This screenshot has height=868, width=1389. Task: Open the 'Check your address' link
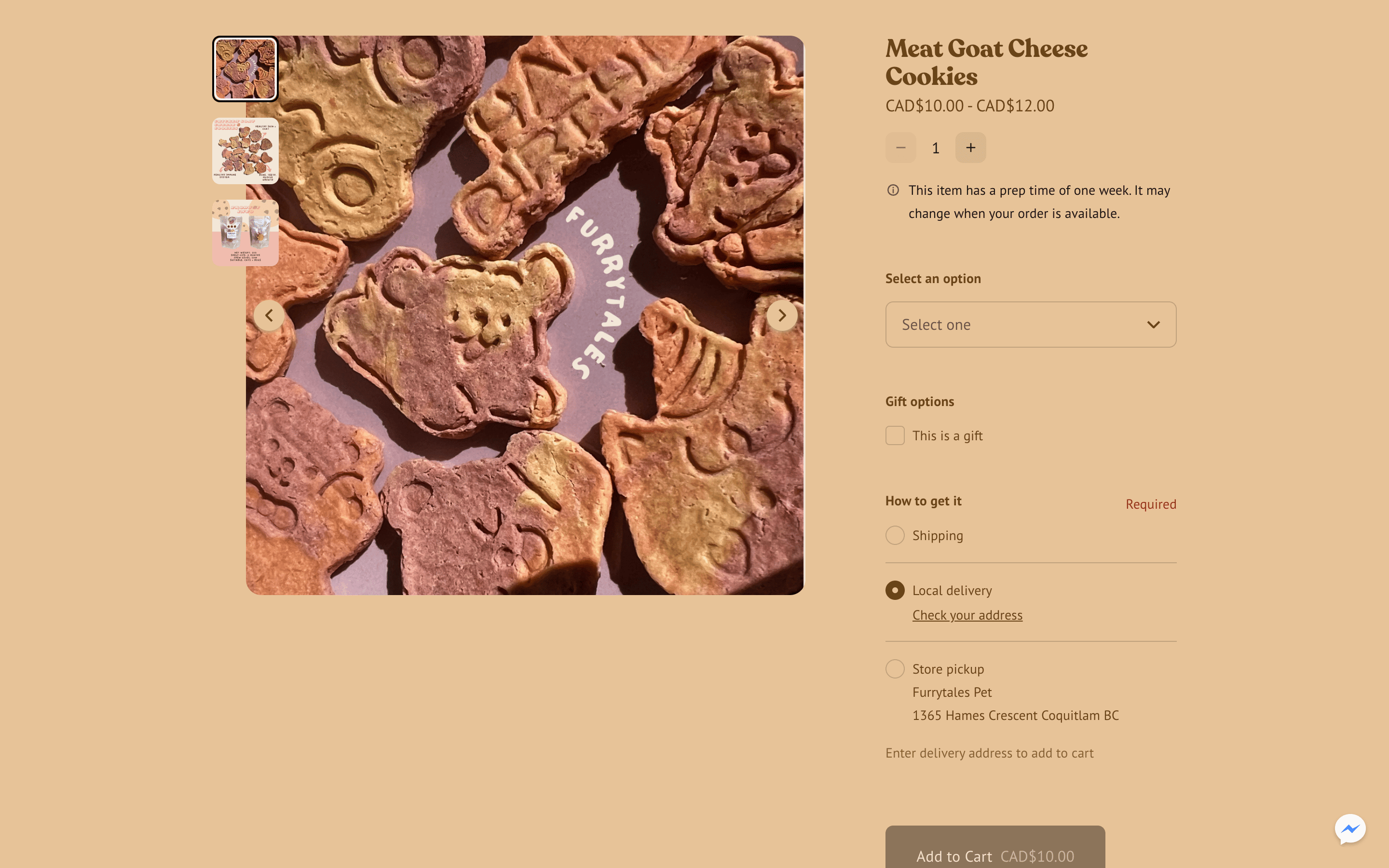[x=967, y=615]
